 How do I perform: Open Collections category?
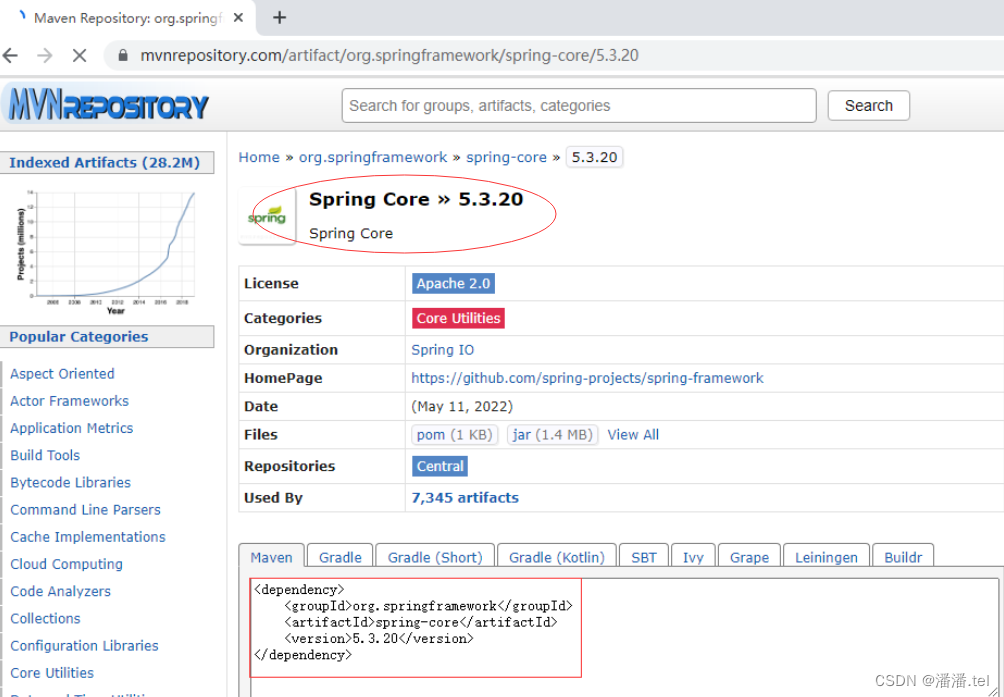45,619
